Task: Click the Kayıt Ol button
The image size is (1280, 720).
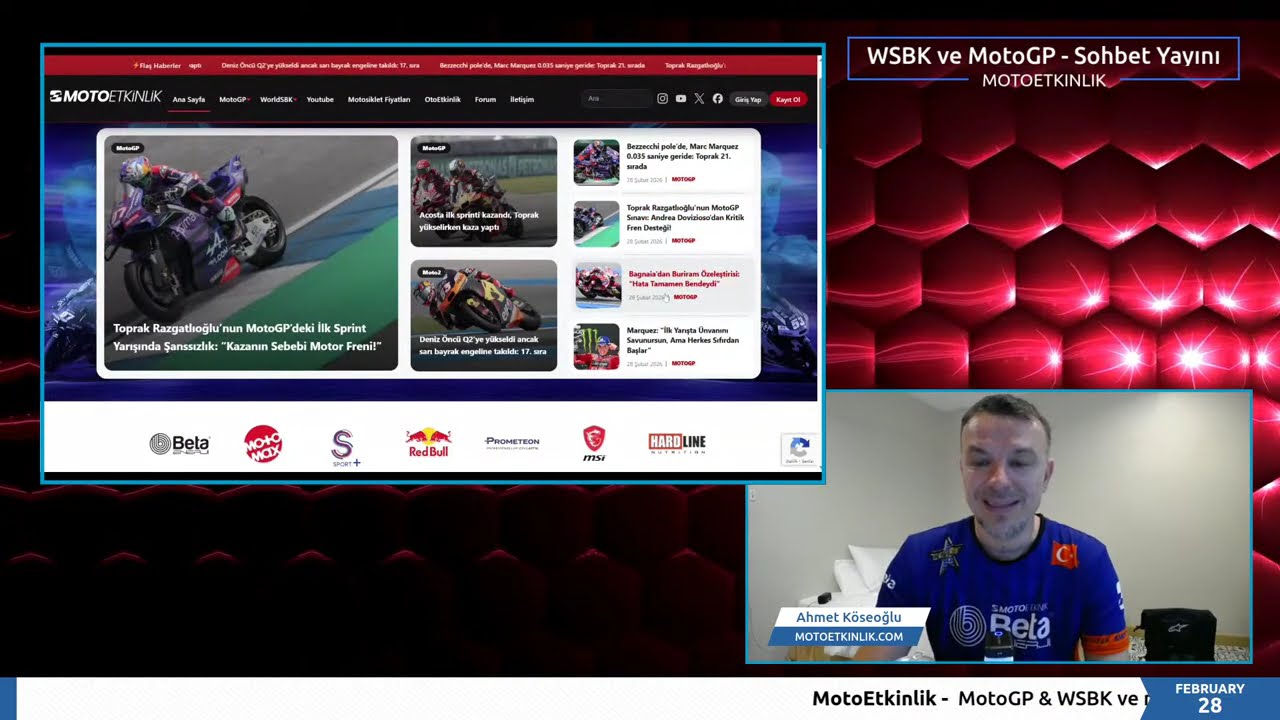Action: (788, 99)
